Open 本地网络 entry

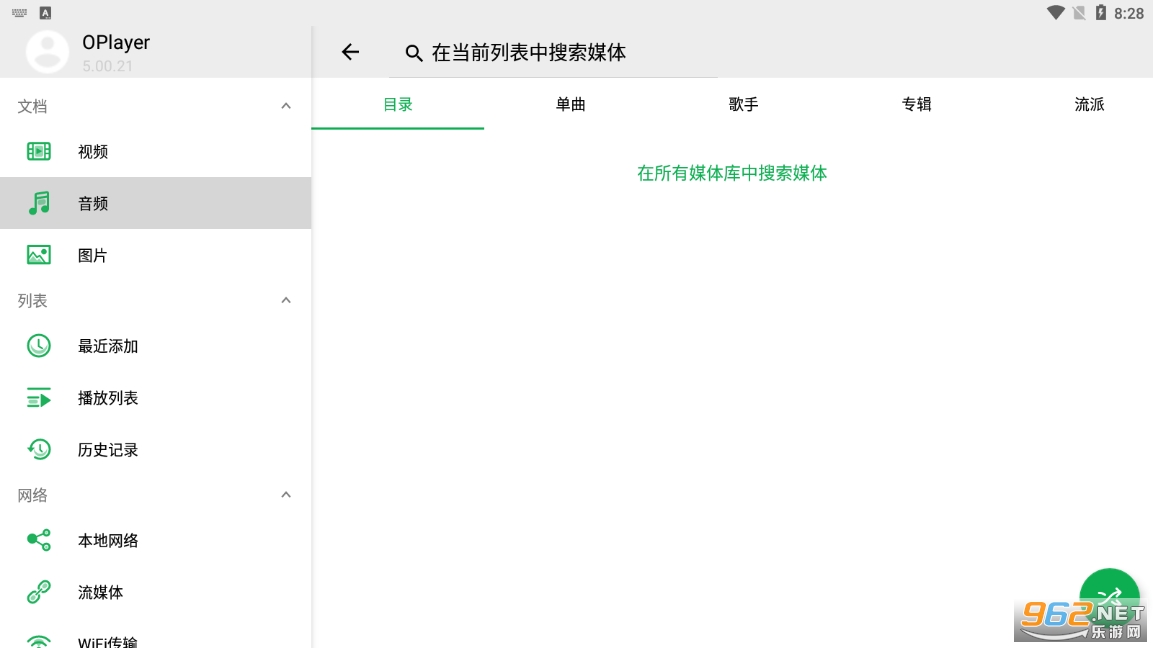click(156, 540)
